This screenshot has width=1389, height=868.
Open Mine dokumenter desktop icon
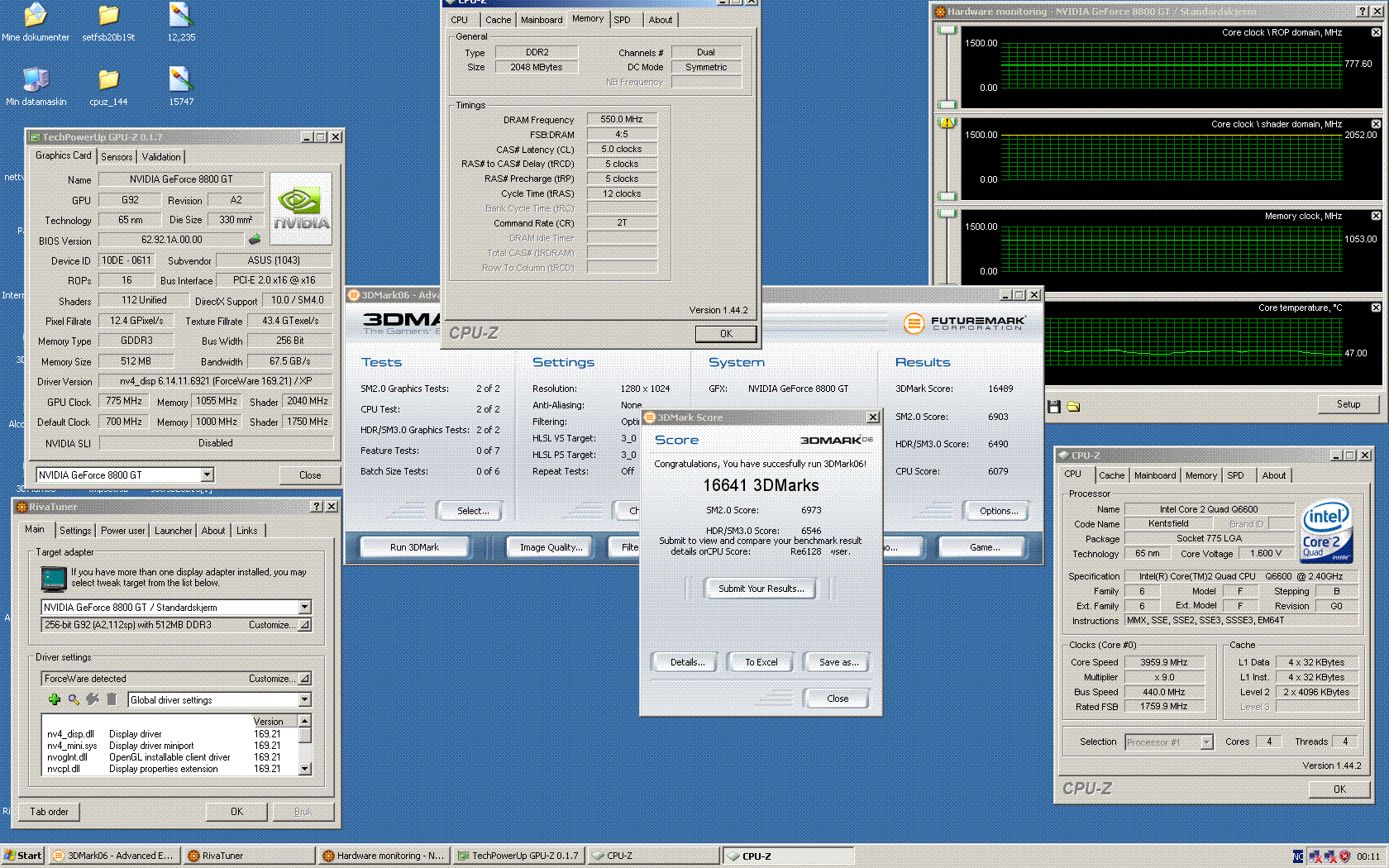pyautogui.click(x=36, y=22)
